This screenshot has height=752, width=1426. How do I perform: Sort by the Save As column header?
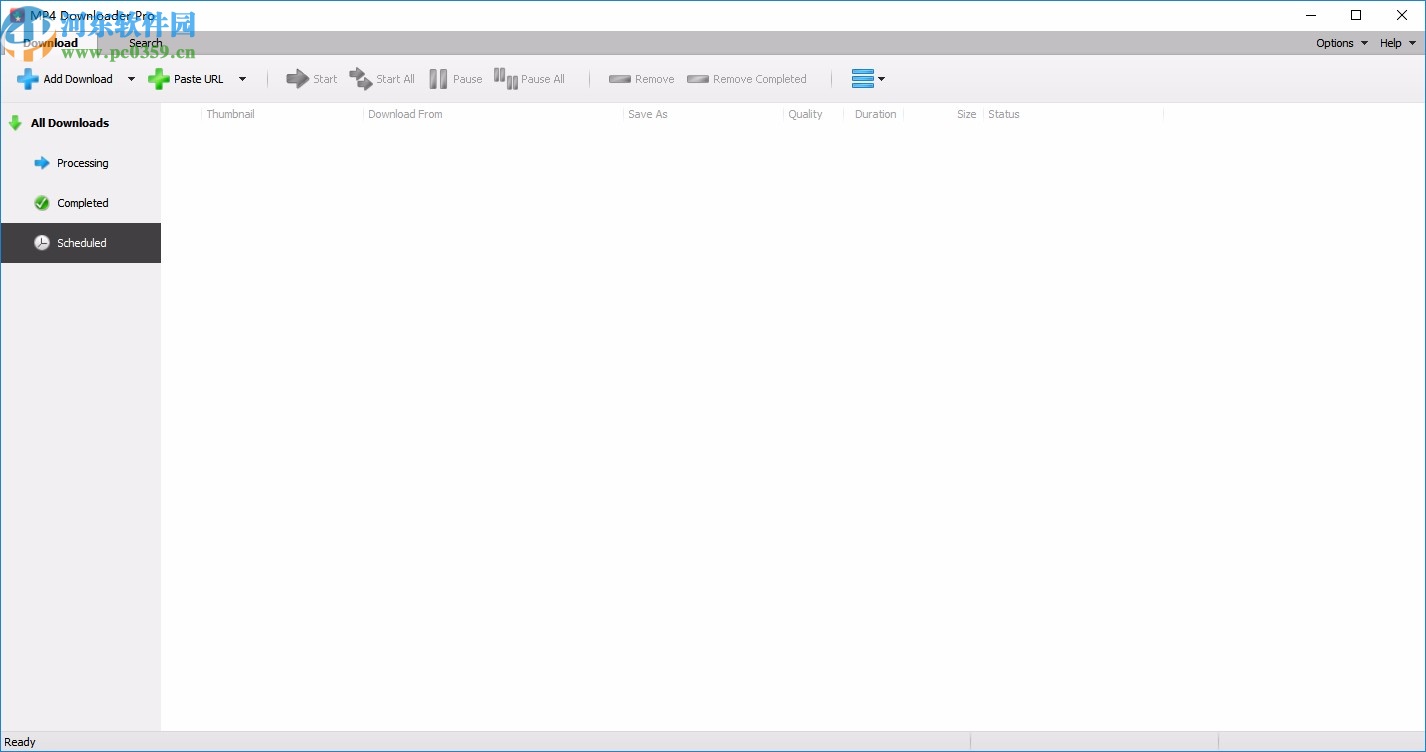(648, 114)
